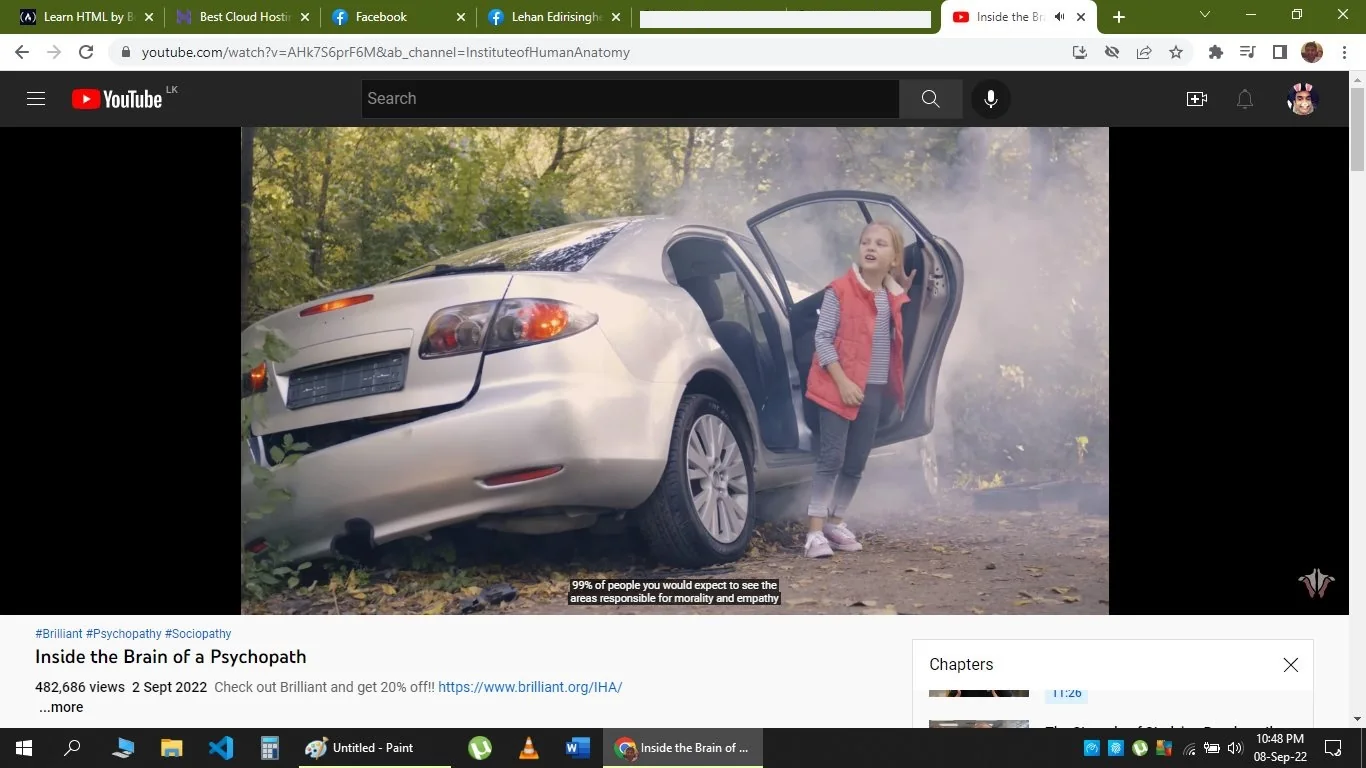
Task: Open the Chrome extensions puzzle menu
Action: tap(1216, 52)
